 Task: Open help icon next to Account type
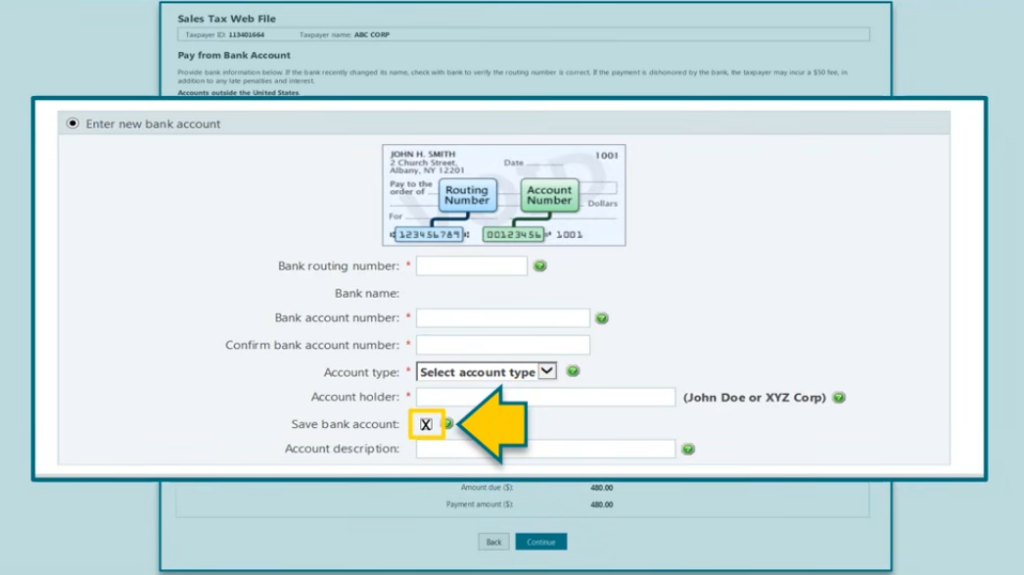point(573,371)
